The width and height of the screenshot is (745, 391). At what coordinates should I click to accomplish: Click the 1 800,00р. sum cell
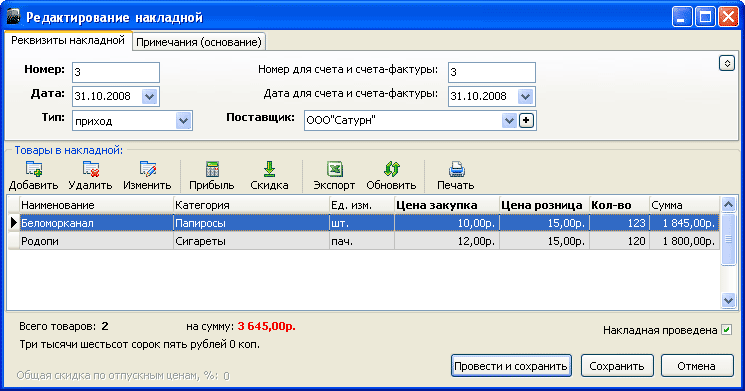tap(684, 241)
